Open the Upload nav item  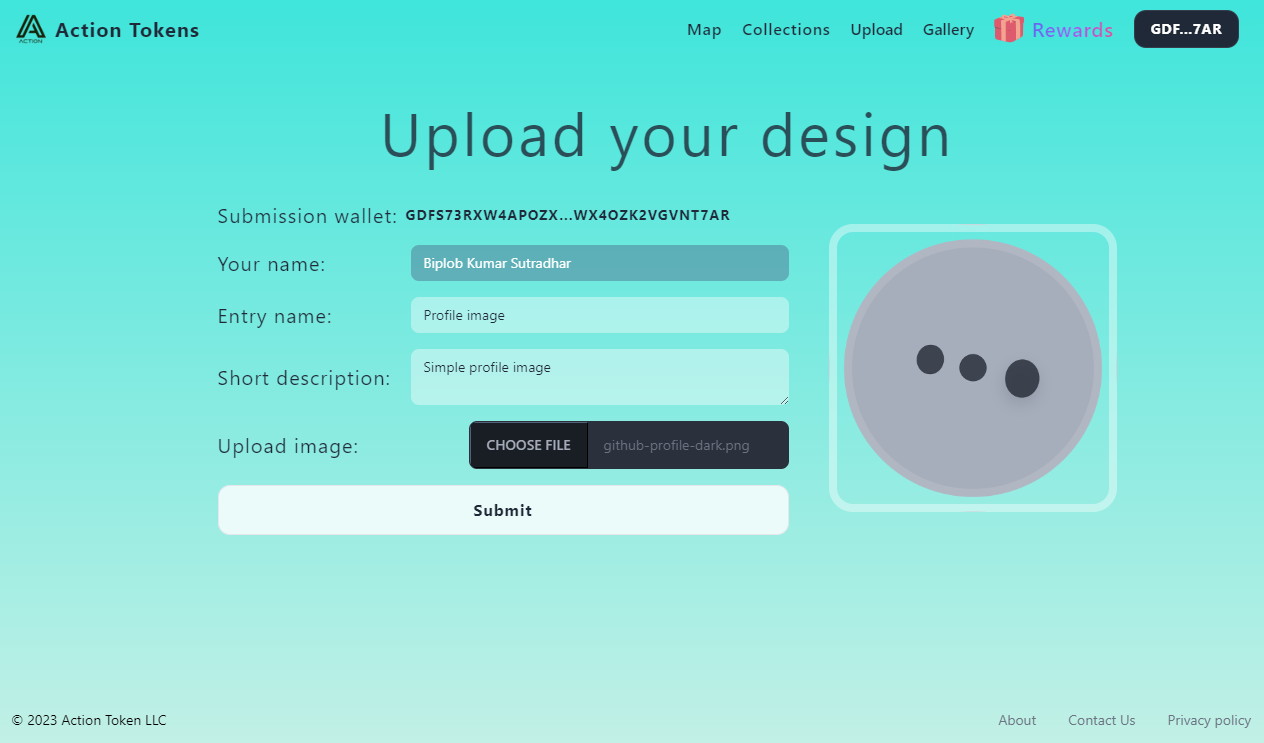pos(877,30)
